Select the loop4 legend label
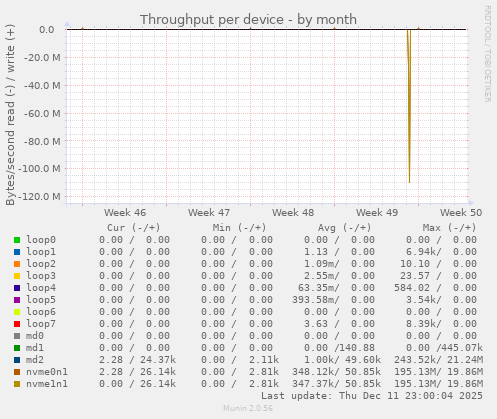The height and width of the screenshot is (419, 497). click(x=41, y=288)
